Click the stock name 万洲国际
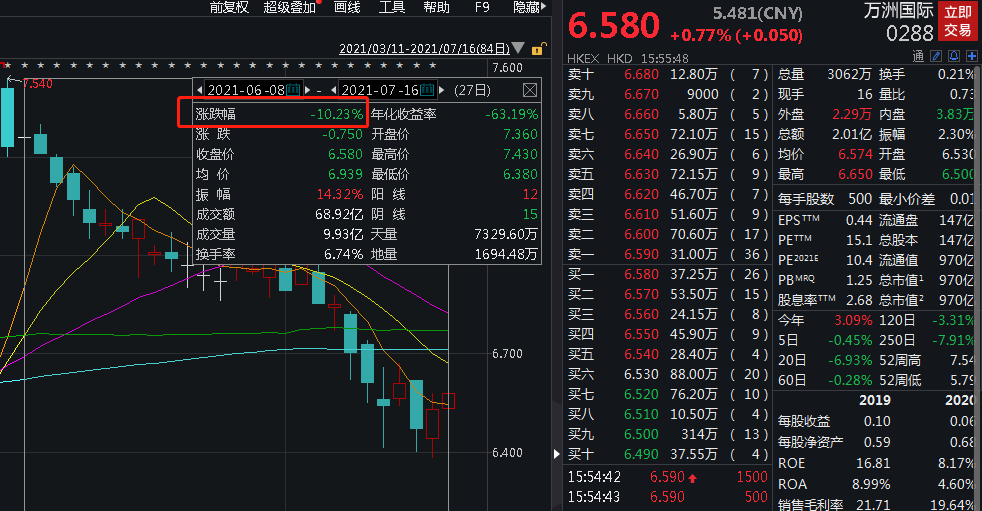Screen dimensions: 982x511 (x=899, y=11)
